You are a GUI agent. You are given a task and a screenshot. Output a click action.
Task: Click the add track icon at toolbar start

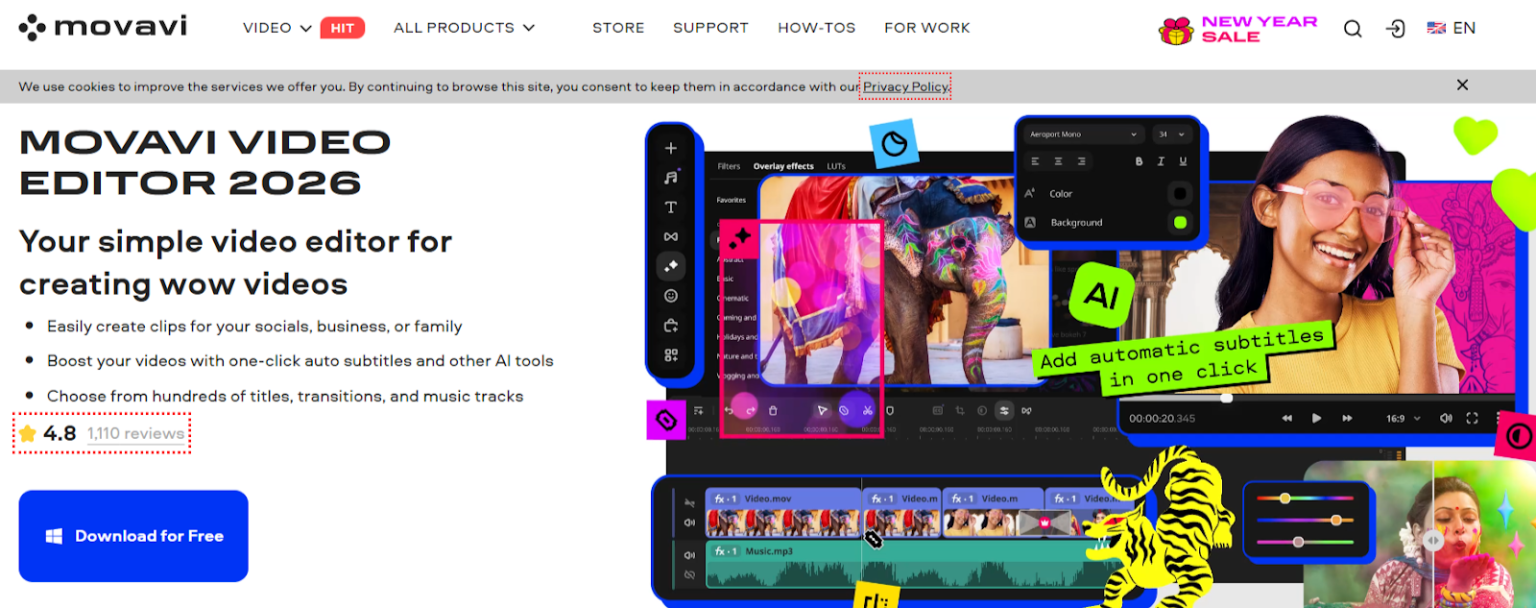coord(698,410)
